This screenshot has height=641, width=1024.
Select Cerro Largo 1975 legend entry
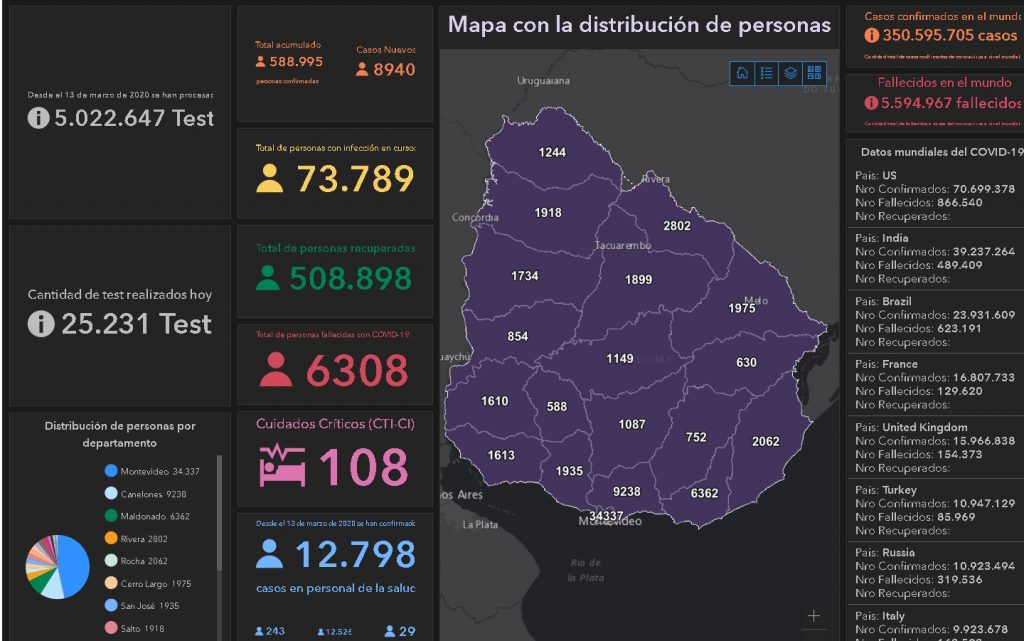(148, 583)
